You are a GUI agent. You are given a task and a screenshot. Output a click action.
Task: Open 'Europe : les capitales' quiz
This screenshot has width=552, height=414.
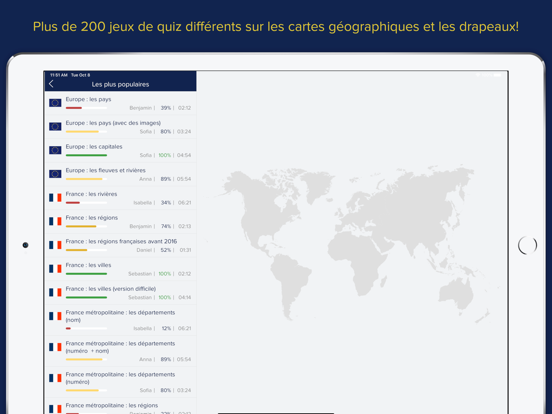[x=120, y=151]
